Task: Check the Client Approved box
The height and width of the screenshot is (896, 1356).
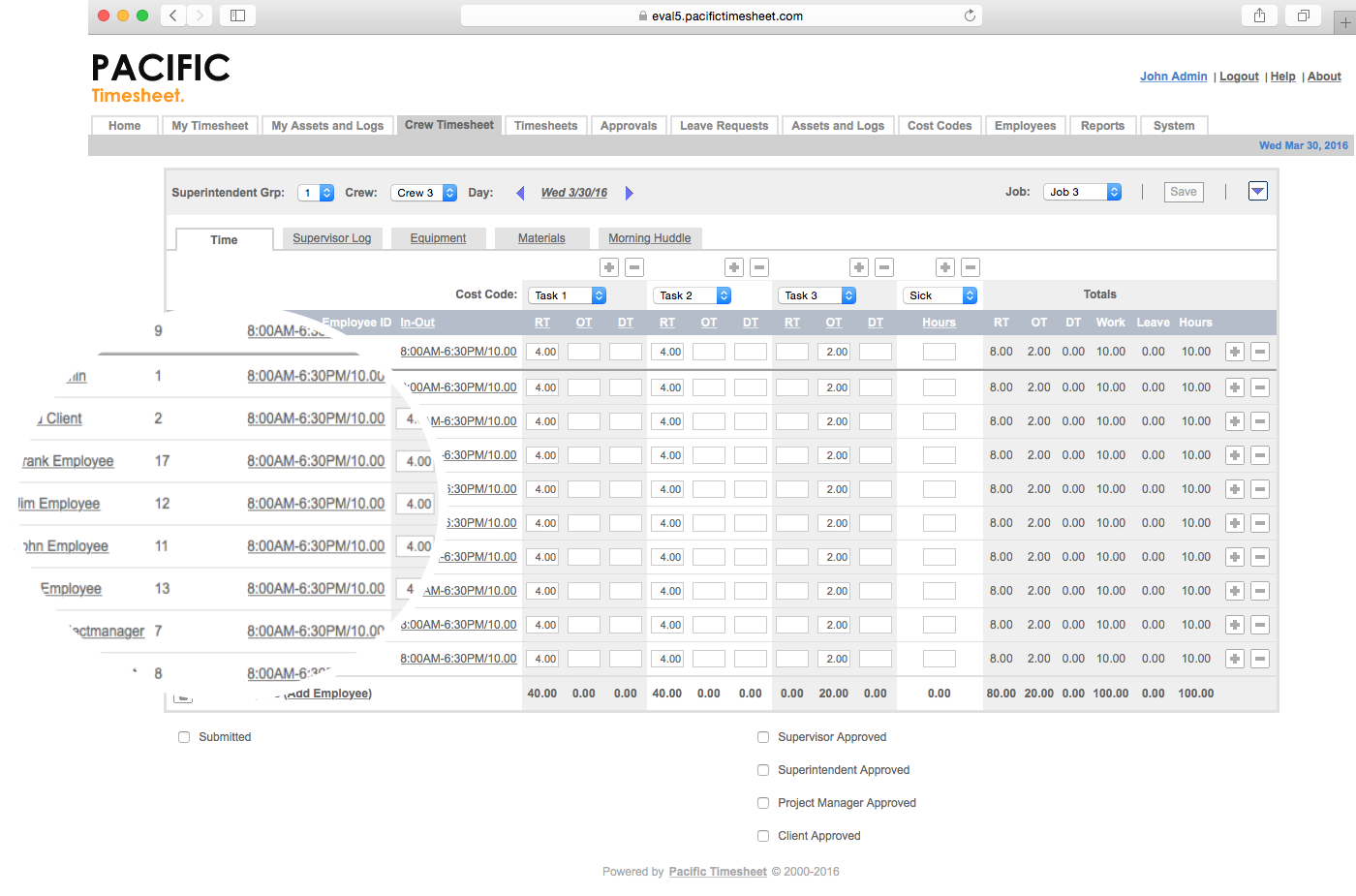Action: [x=763, y=835]
